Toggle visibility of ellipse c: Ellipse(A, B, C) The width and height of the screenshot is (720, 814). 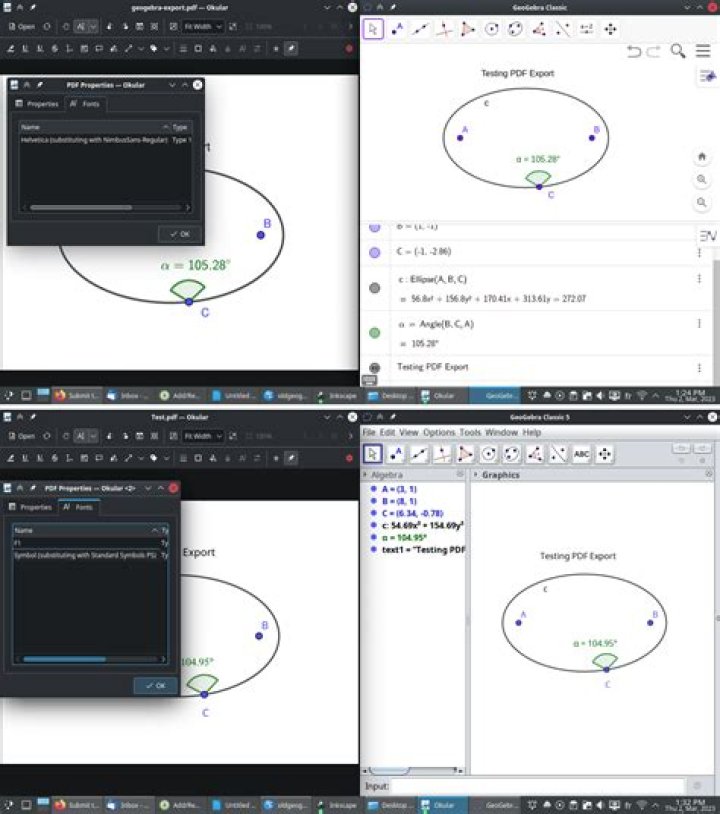(x=374, y=288)
